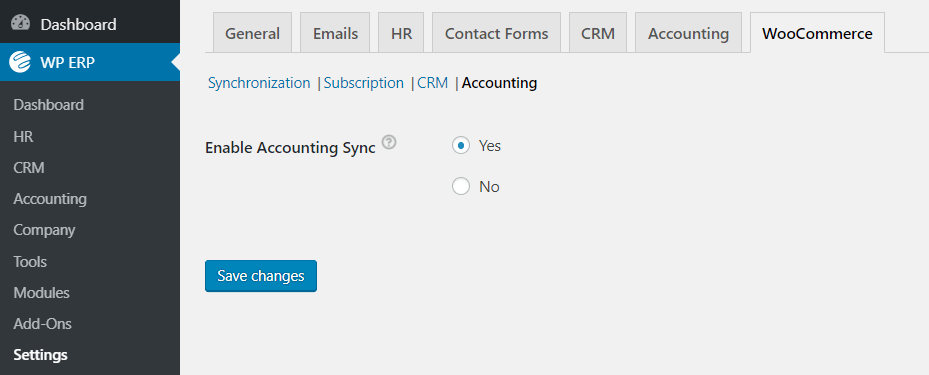Open the Subscription sub-section link

pos(364,83)
